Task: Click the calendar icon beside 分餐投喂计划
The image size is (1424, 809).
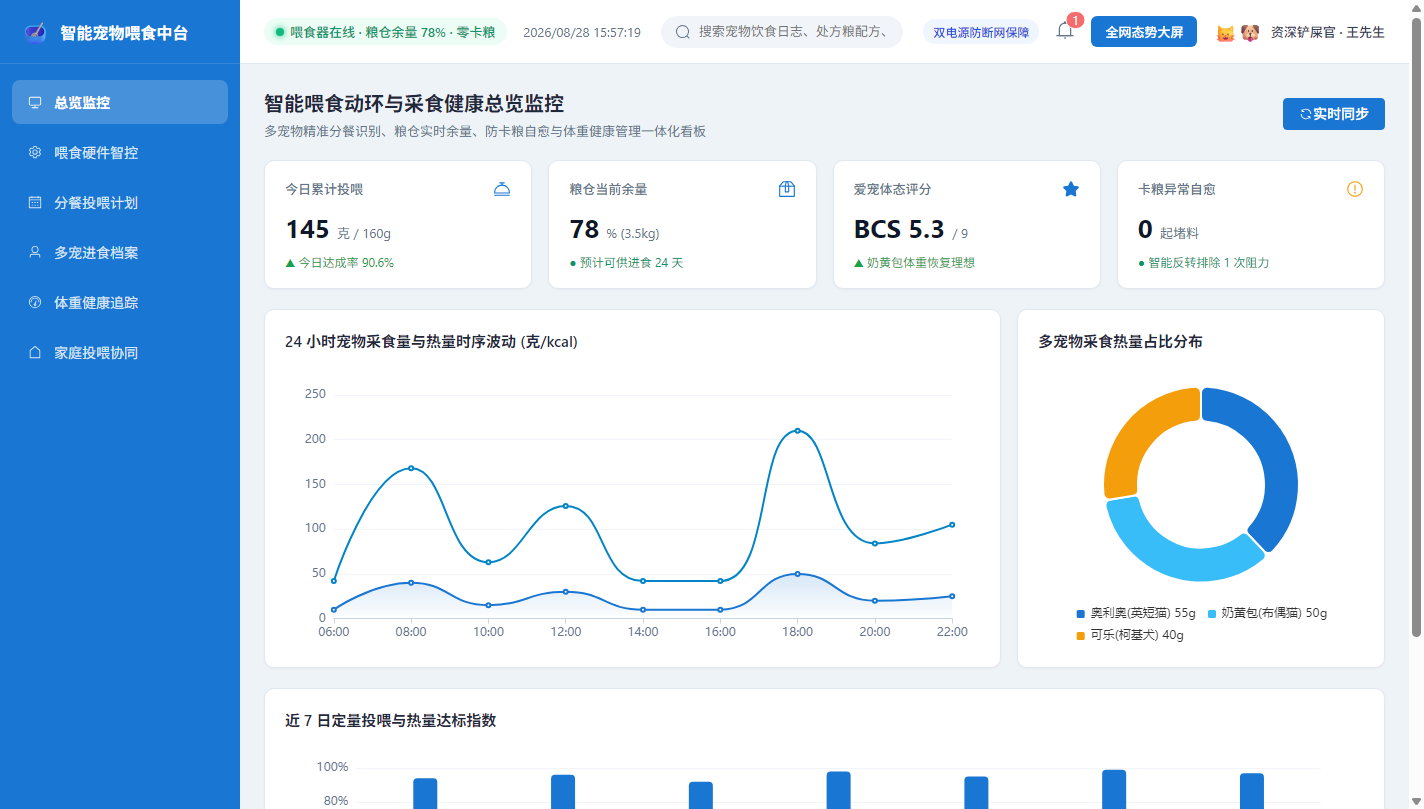Action: coord(35,202)
